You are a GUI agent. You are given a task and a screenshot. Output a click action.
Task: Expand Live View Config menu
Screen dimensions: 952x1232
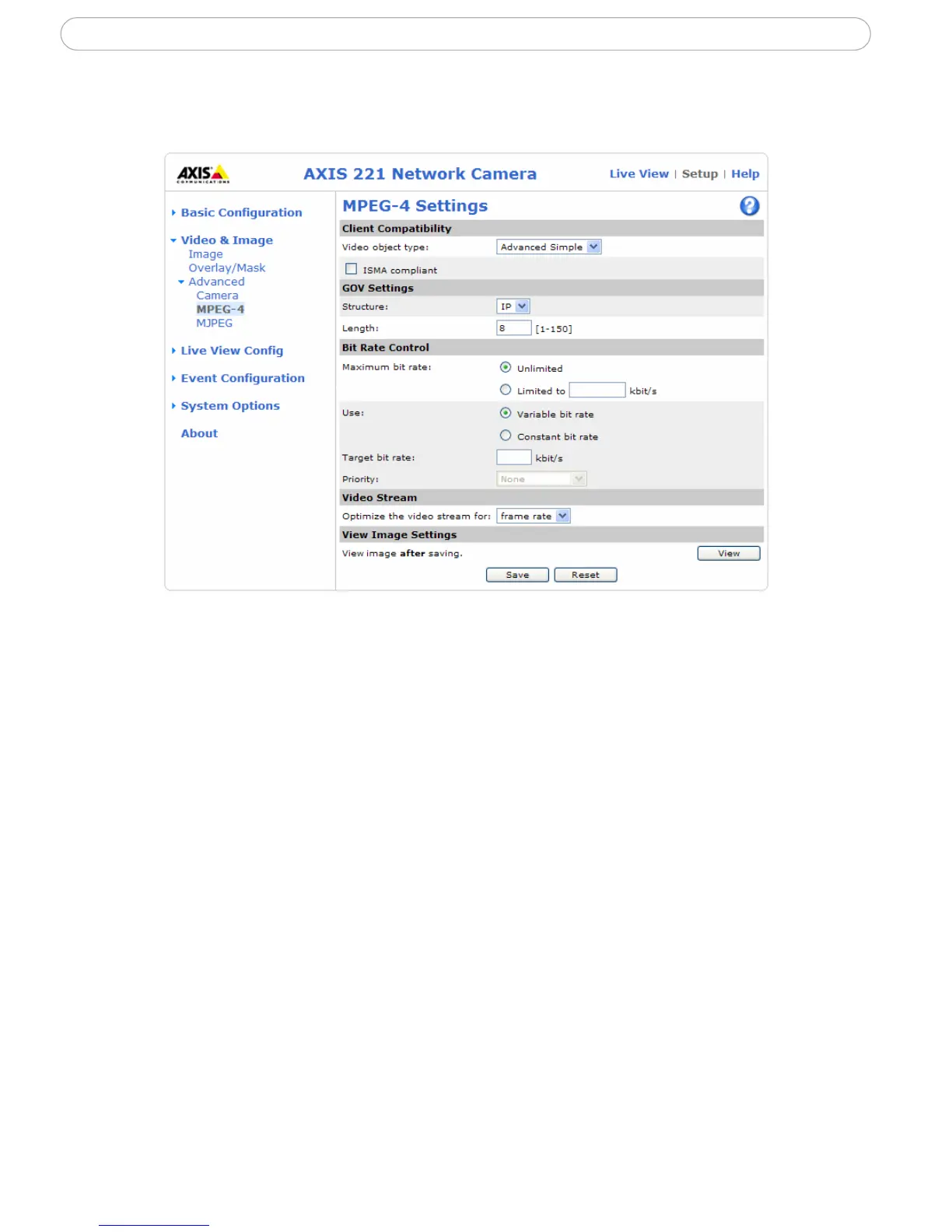point(232,351)
